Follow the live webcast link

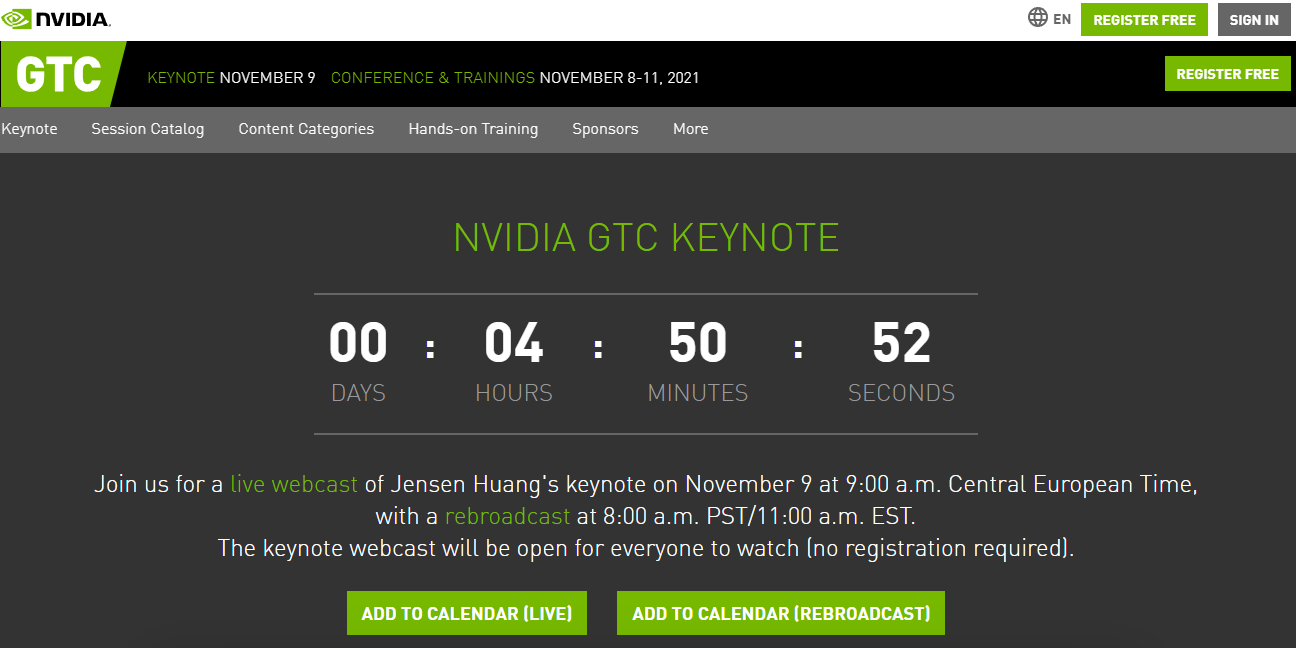tap(294, 484)
